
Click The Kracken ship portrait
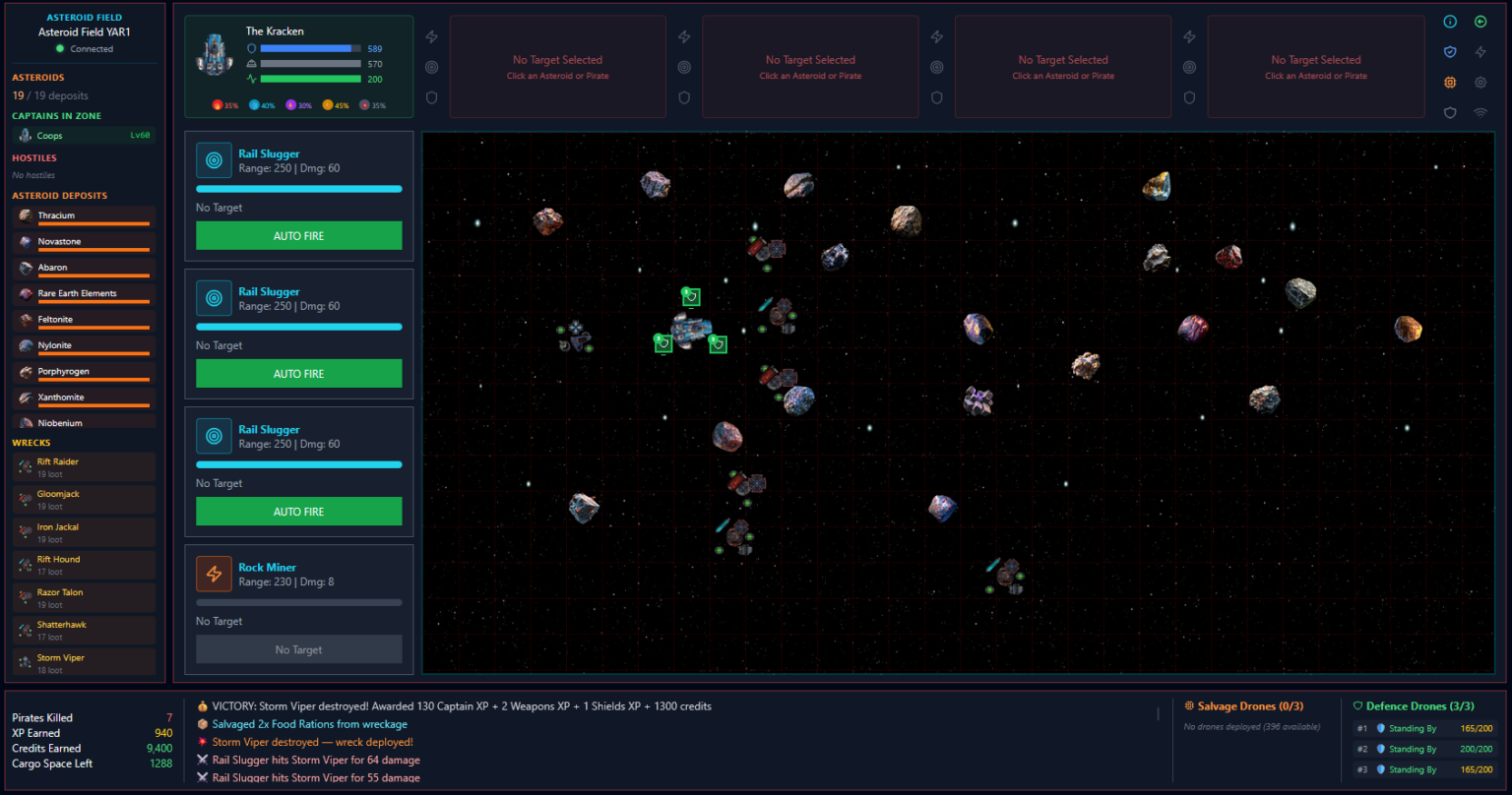214,54
